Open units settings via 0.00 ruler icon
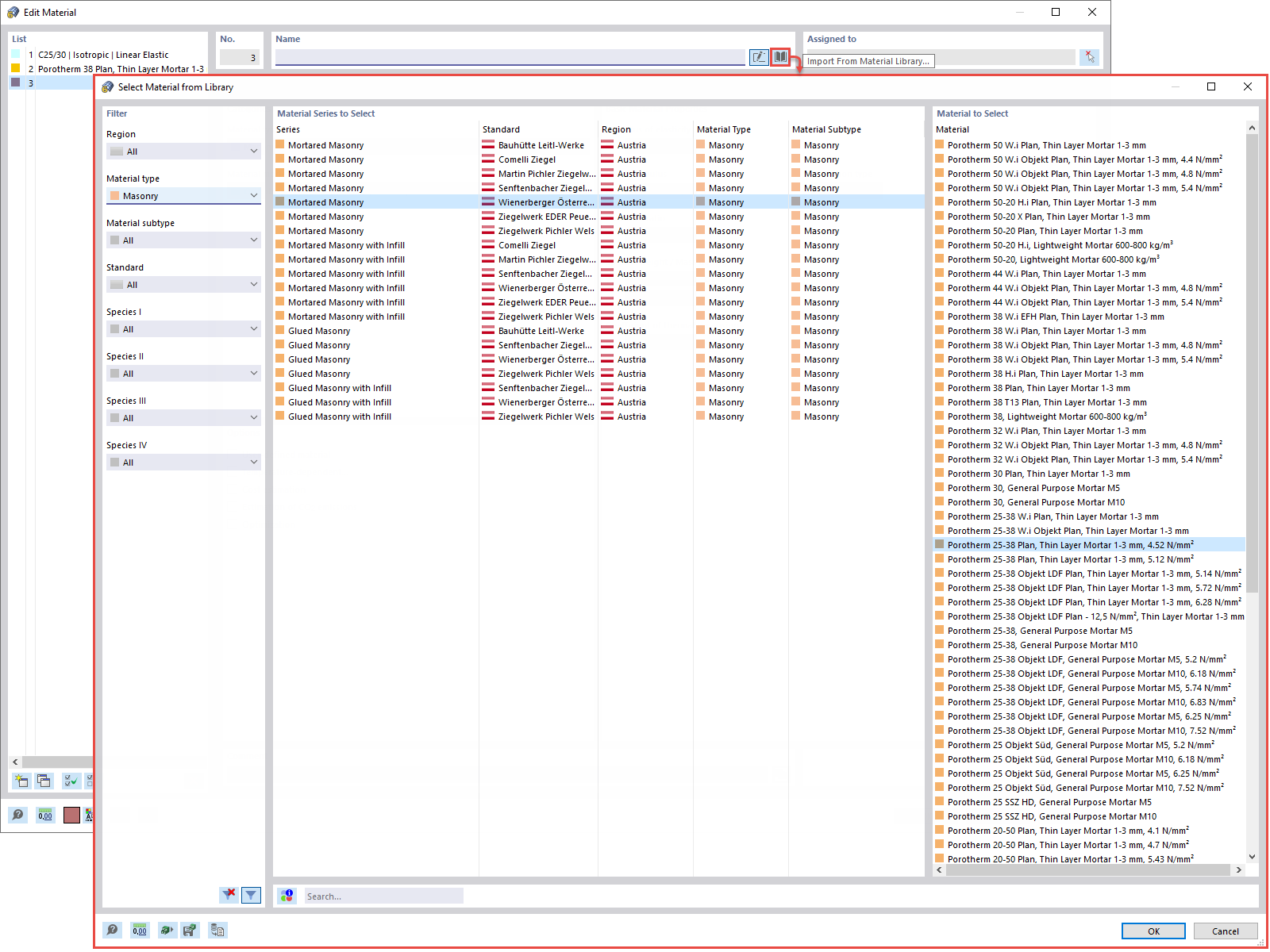This screenshot has width=1270, height=952. coord(140,930)
